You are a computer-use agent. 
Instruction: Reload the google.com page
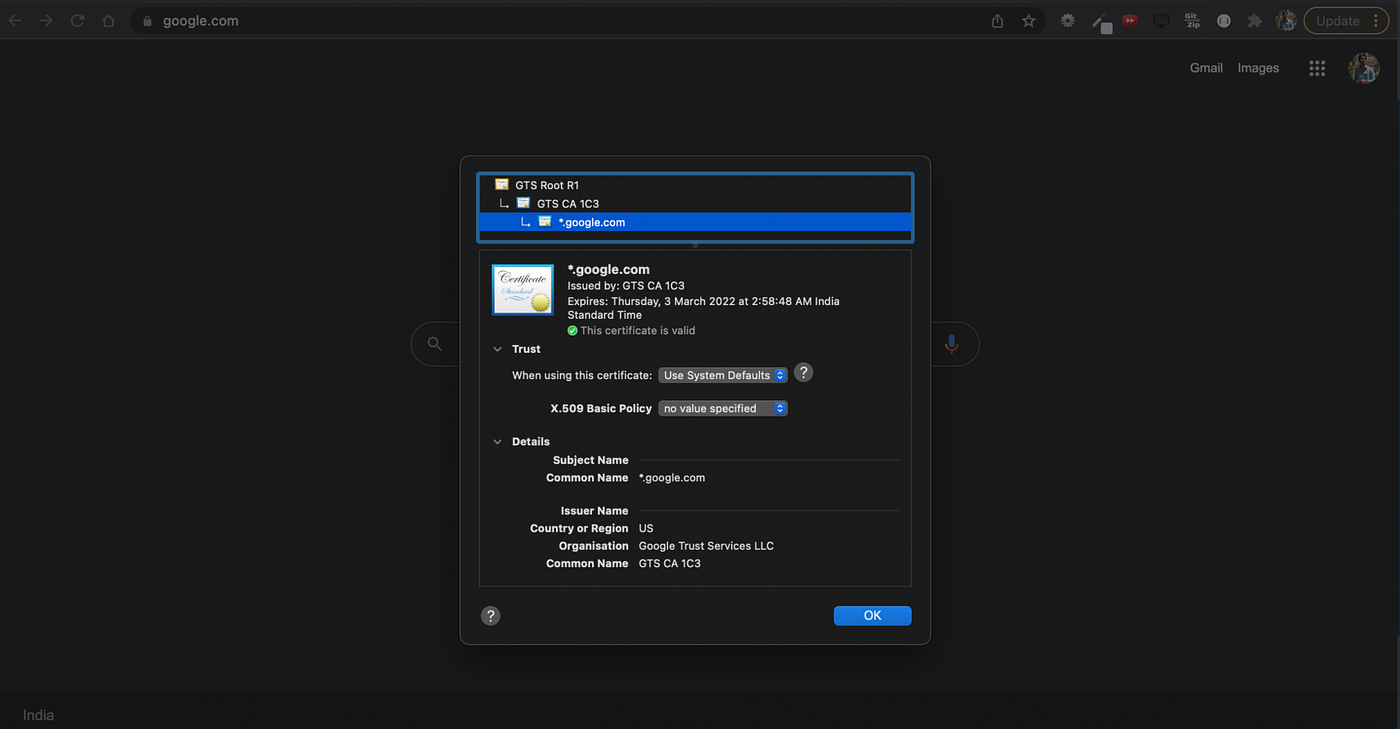tap(77, 20)
